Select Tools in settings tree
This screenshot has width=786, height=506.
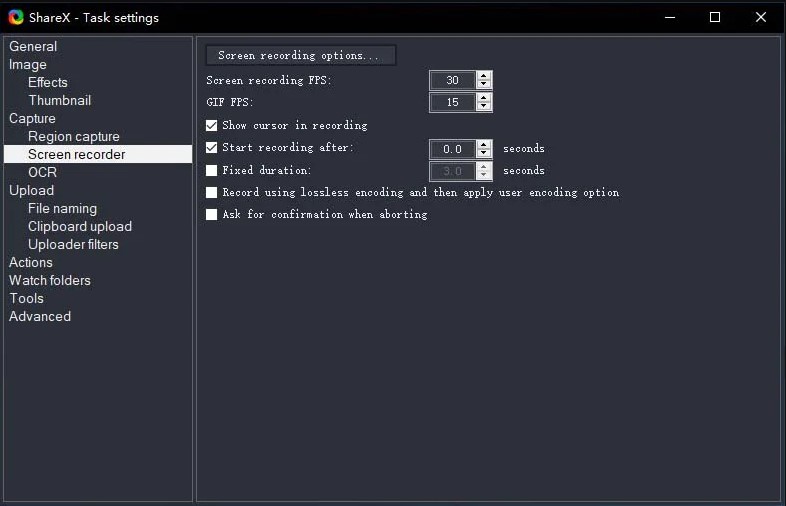click(x=26, y=298)
